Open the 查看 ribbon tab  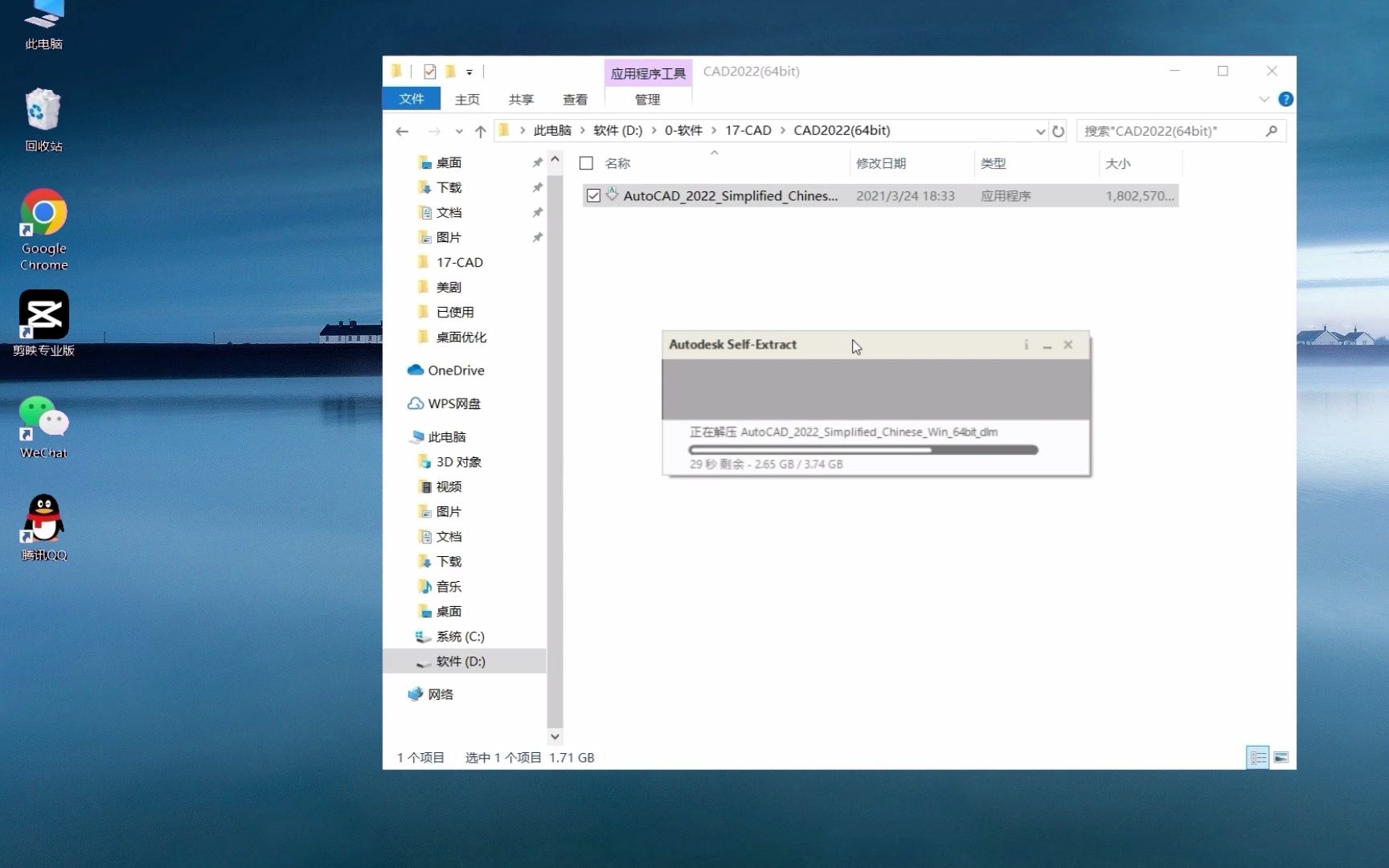pyautogui.click(x=575, y=99)
